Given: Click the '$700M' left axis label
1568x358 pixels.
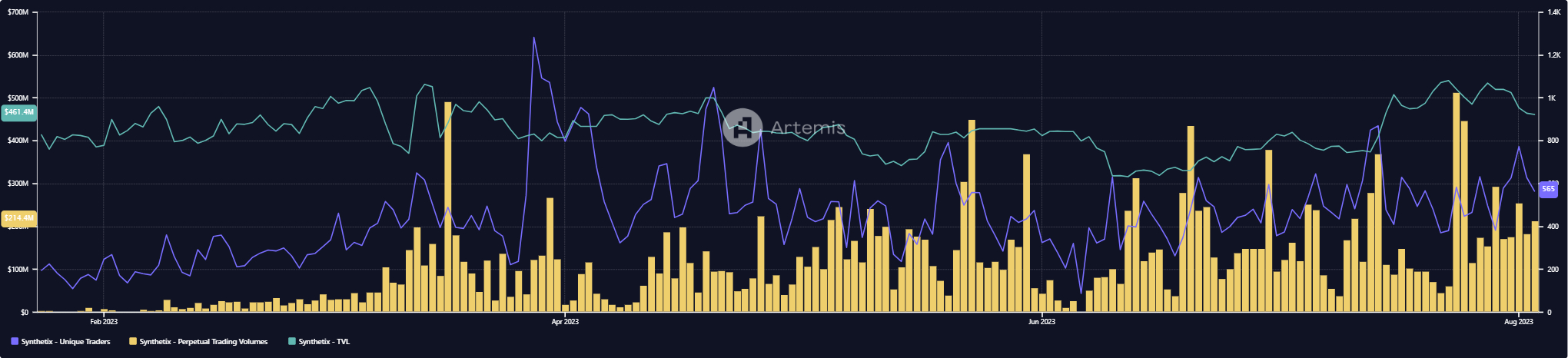Looking at the screenshot, I should (x=18, y=13).
